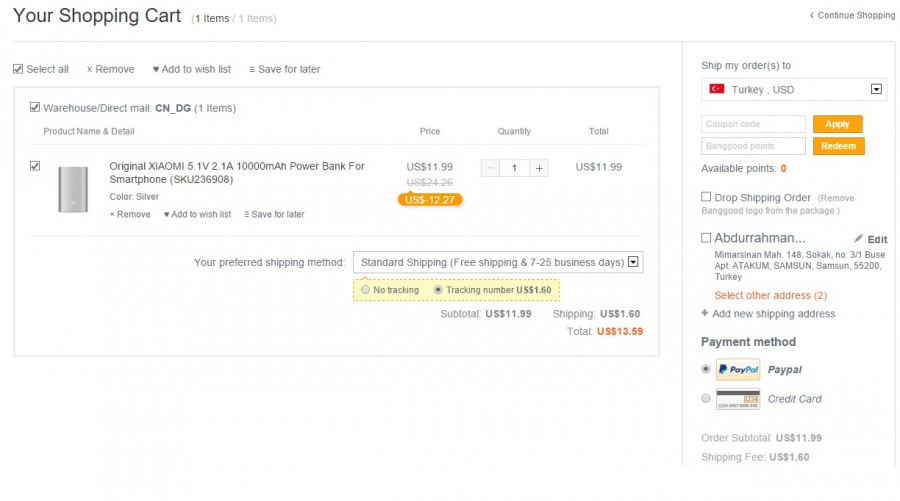Click Add new shipping address link

pos(768,314)
